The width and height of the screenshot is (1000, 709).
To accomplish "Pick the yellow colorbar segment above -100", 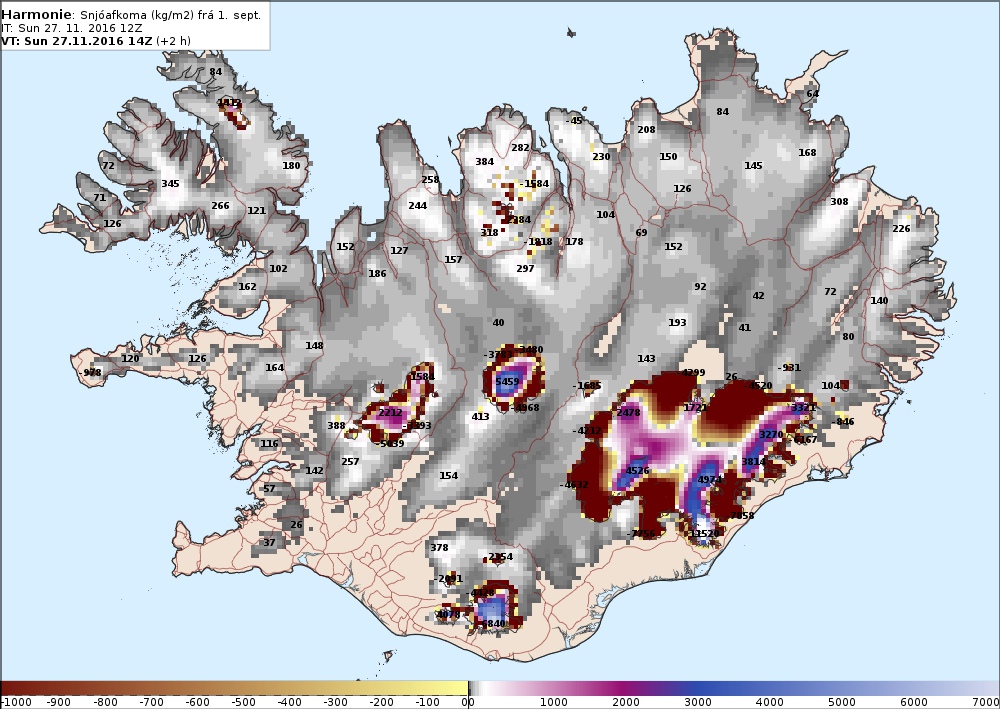I will coord(427,688).
